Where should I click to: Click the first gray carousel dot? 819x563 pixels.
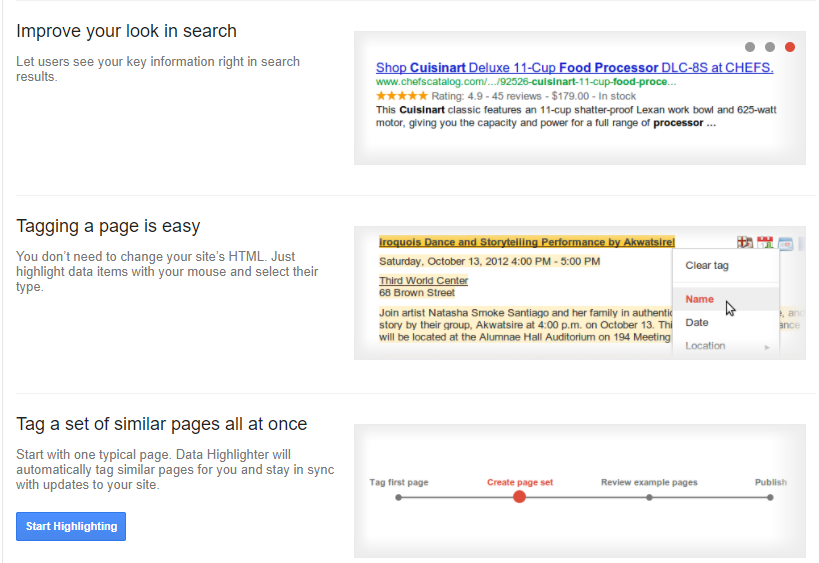(x=750, y=47)
